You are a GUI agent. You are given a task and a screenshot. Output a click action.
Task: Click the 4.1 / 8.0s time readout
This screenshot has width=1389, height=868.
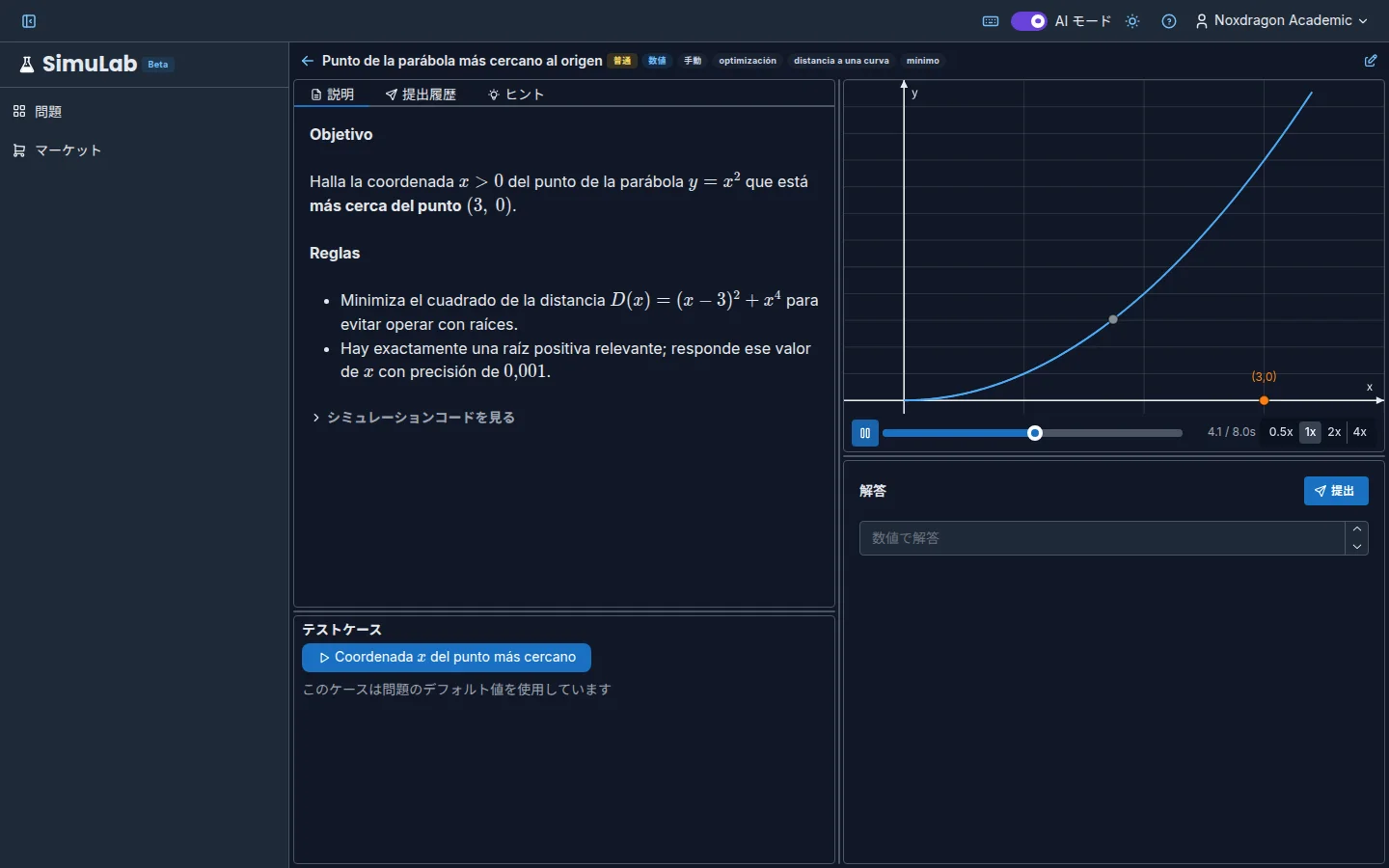coord(1231,432)
